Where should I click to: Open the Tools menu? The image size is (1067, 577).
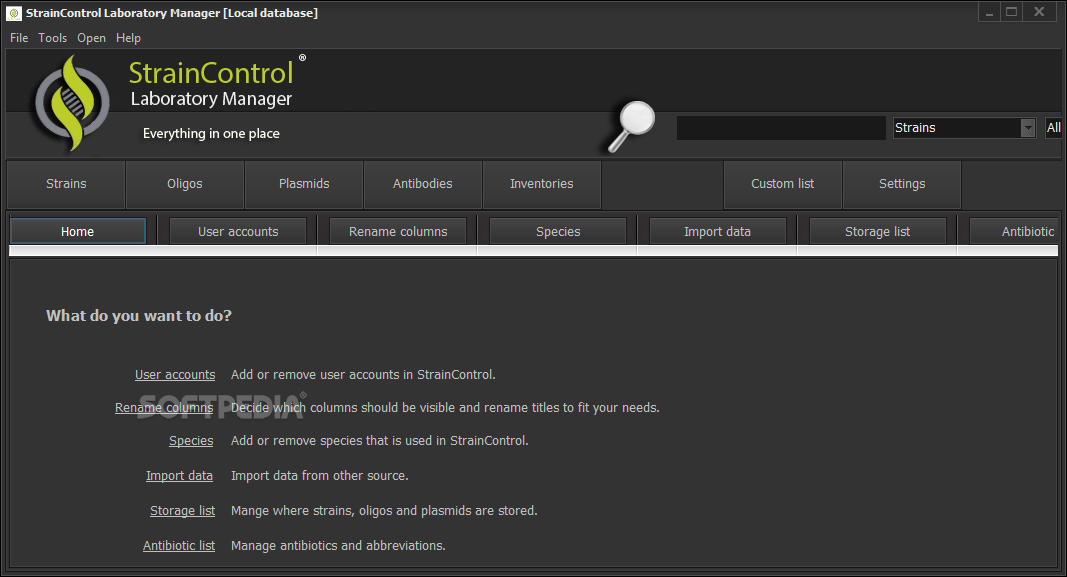52,38
